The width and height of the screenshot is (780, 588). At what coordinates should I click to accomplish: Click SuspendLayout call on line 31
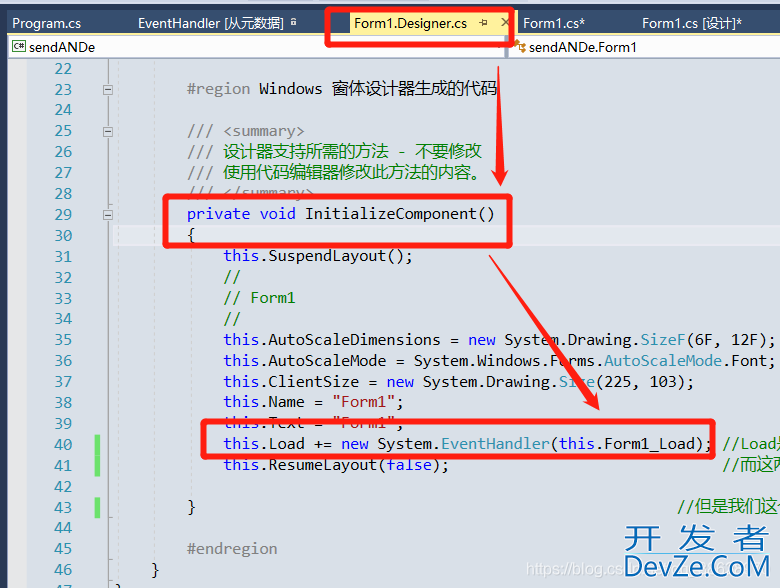(327, 256)
